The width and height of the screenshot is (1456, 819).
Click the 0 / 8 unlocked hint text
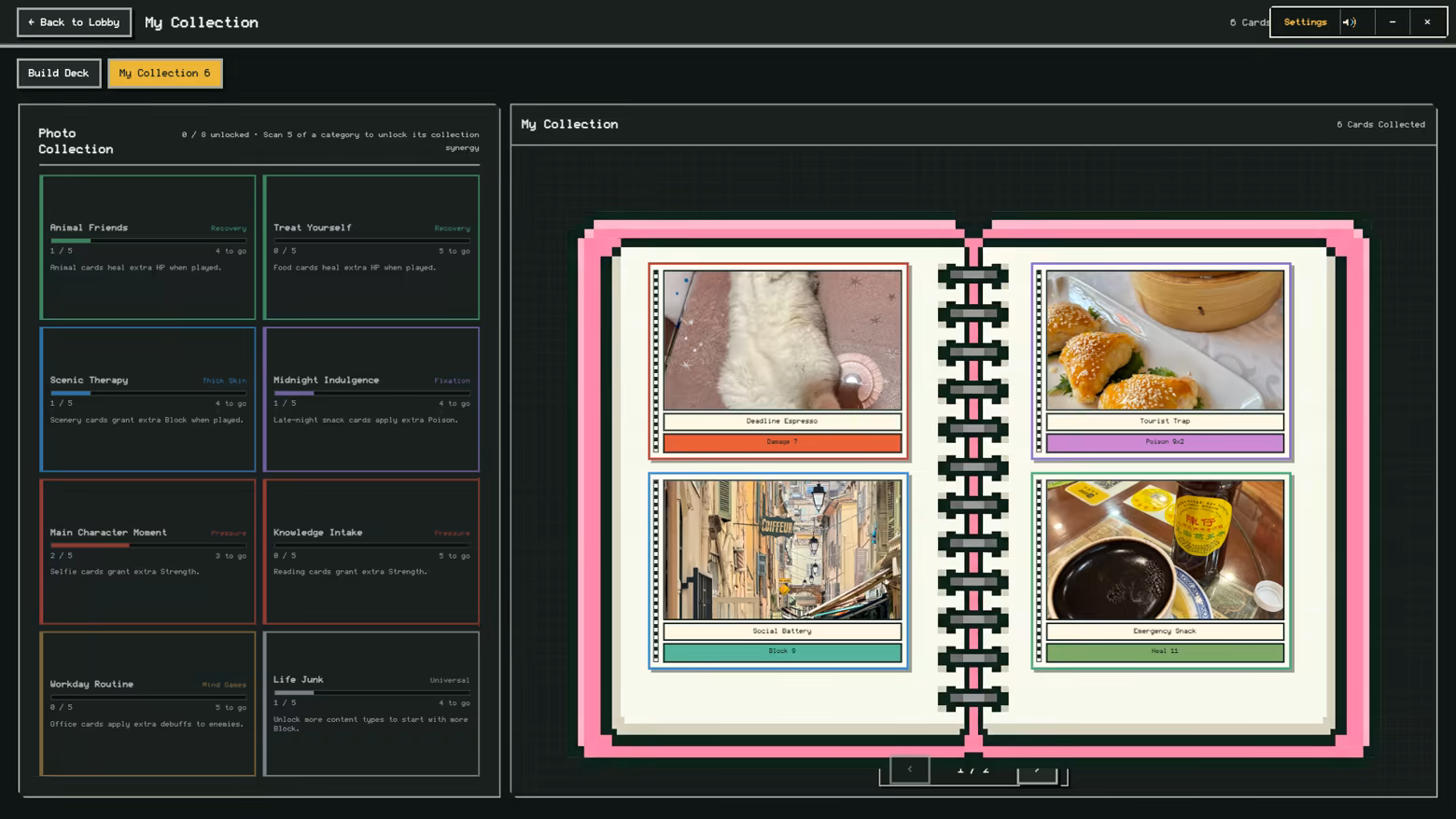click(x=330, y=140)
